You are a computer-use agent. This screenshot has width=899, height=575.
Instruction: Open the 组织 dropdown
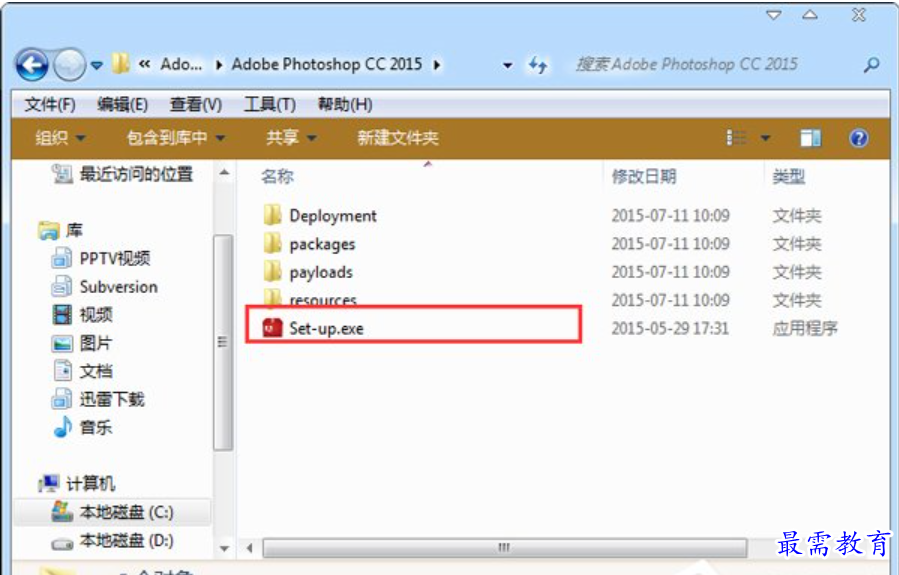(60, 138)
